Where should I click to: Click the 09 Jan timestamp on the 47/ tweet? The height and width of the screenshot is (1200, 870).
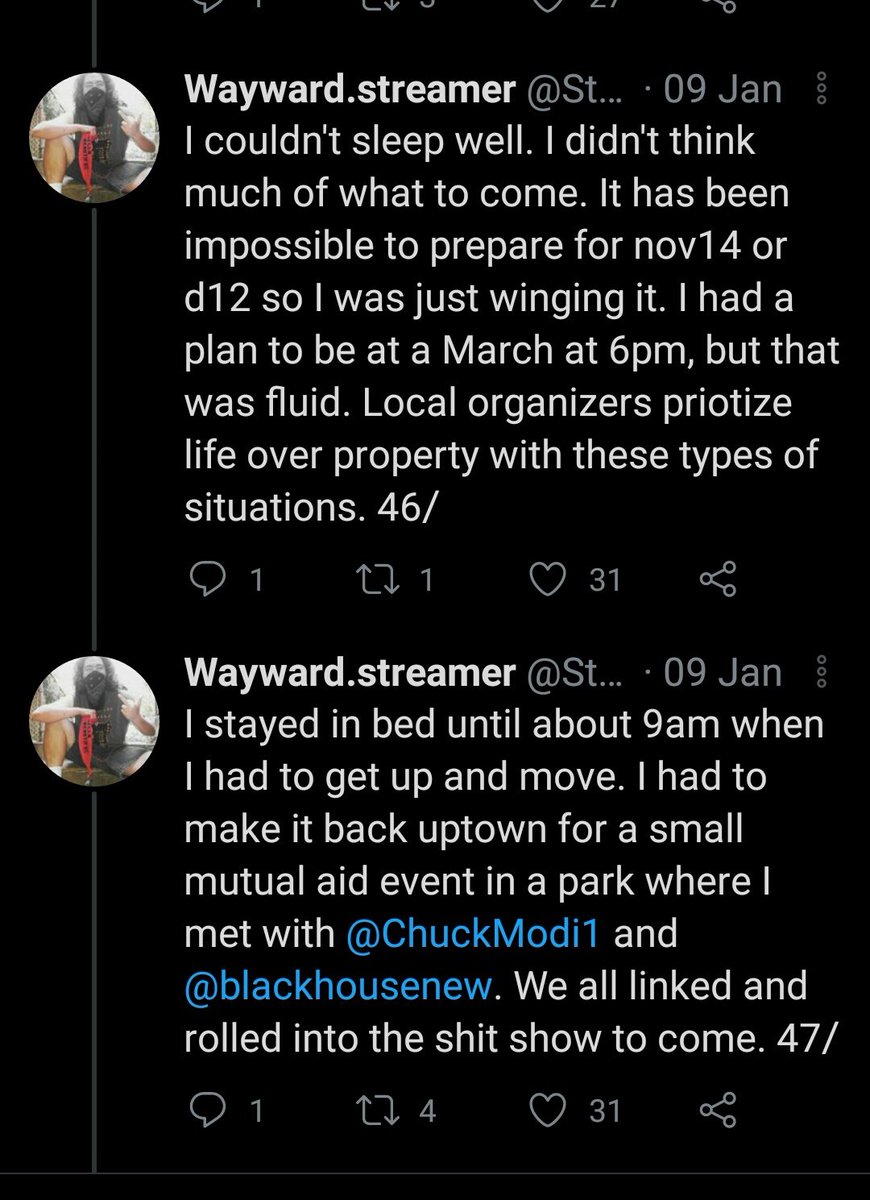coord(722,672)
